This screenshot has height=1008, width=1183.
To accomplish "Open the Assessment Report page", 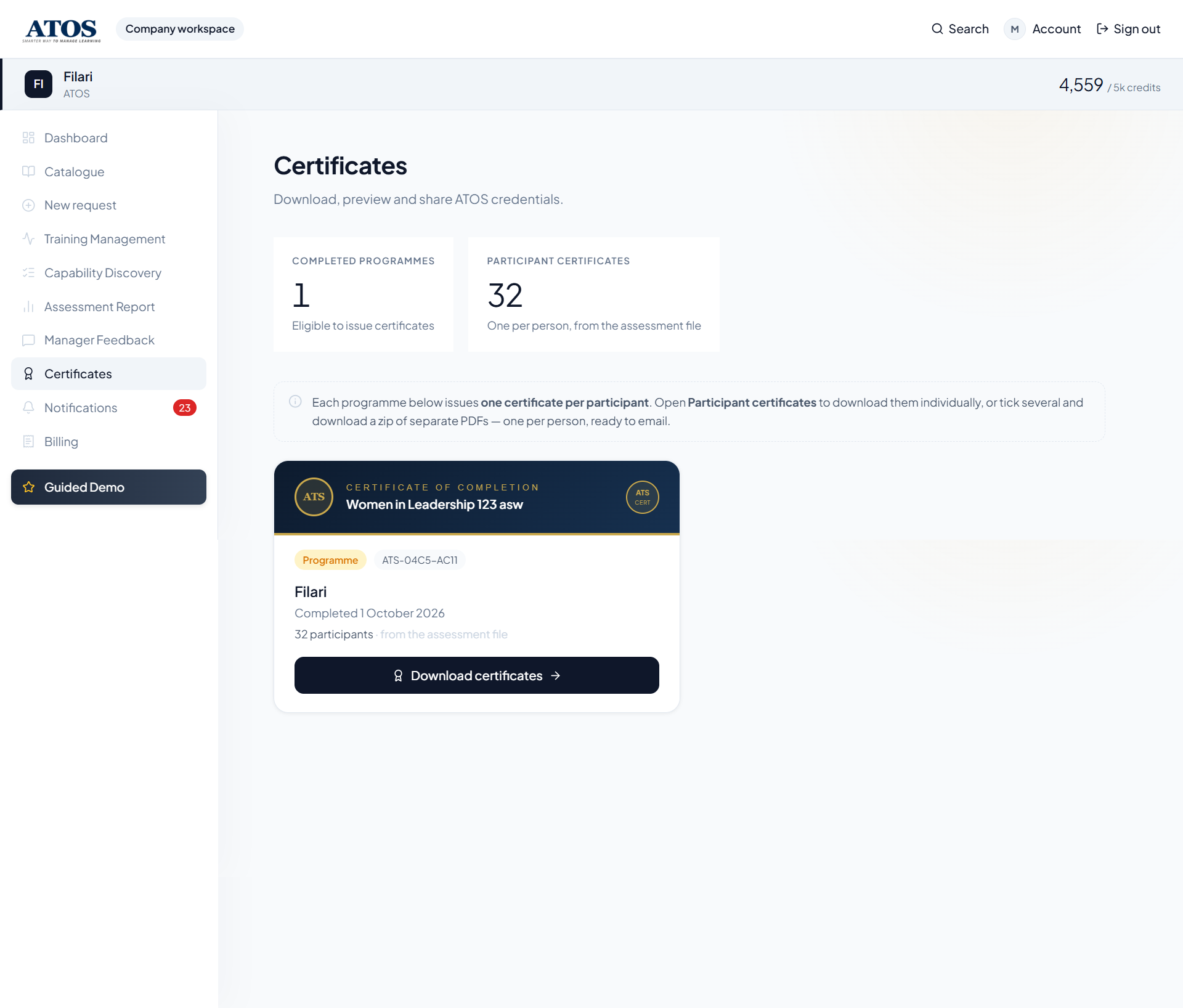I will point(108,307).
